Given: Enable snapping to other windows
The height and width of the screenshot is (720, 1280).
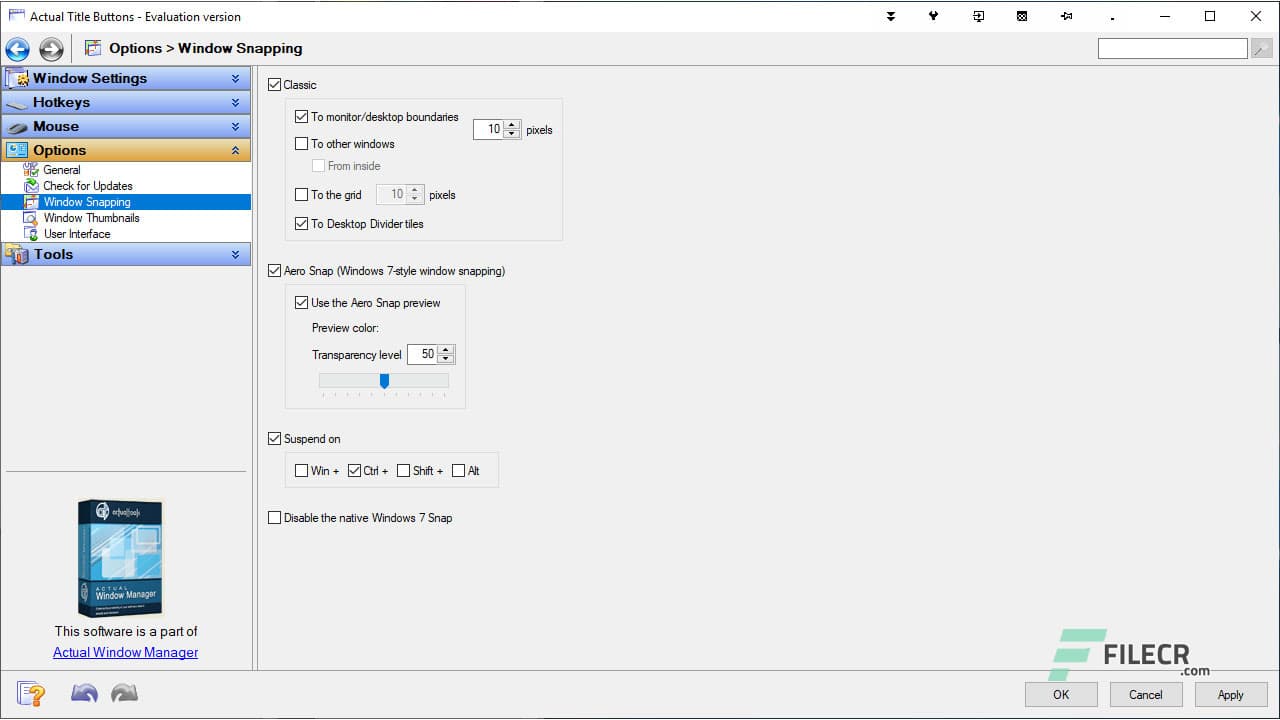Looking at the screenshot, I should point(302,143).
